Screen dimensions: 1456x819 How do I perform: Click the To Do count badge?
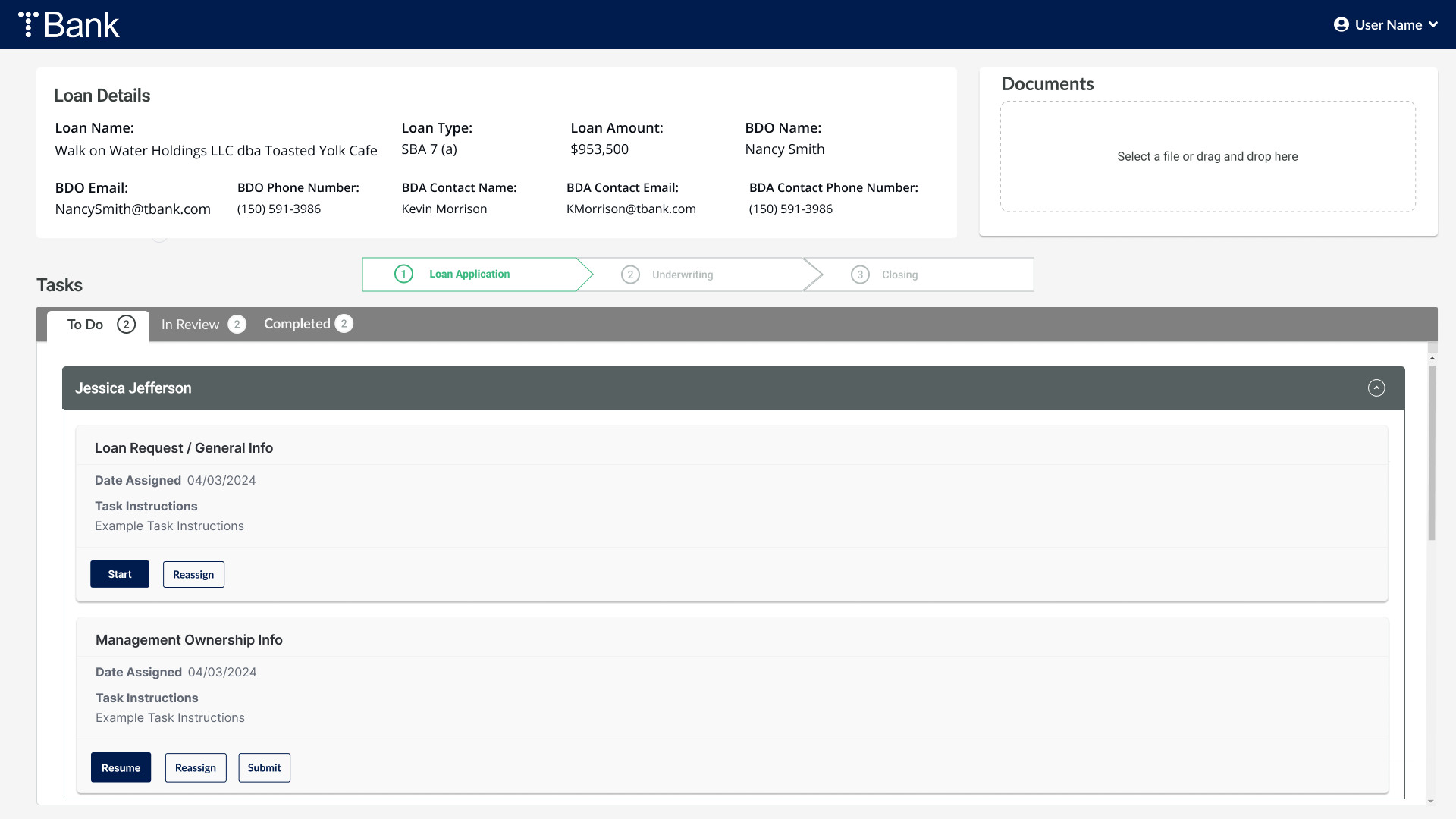126,325
